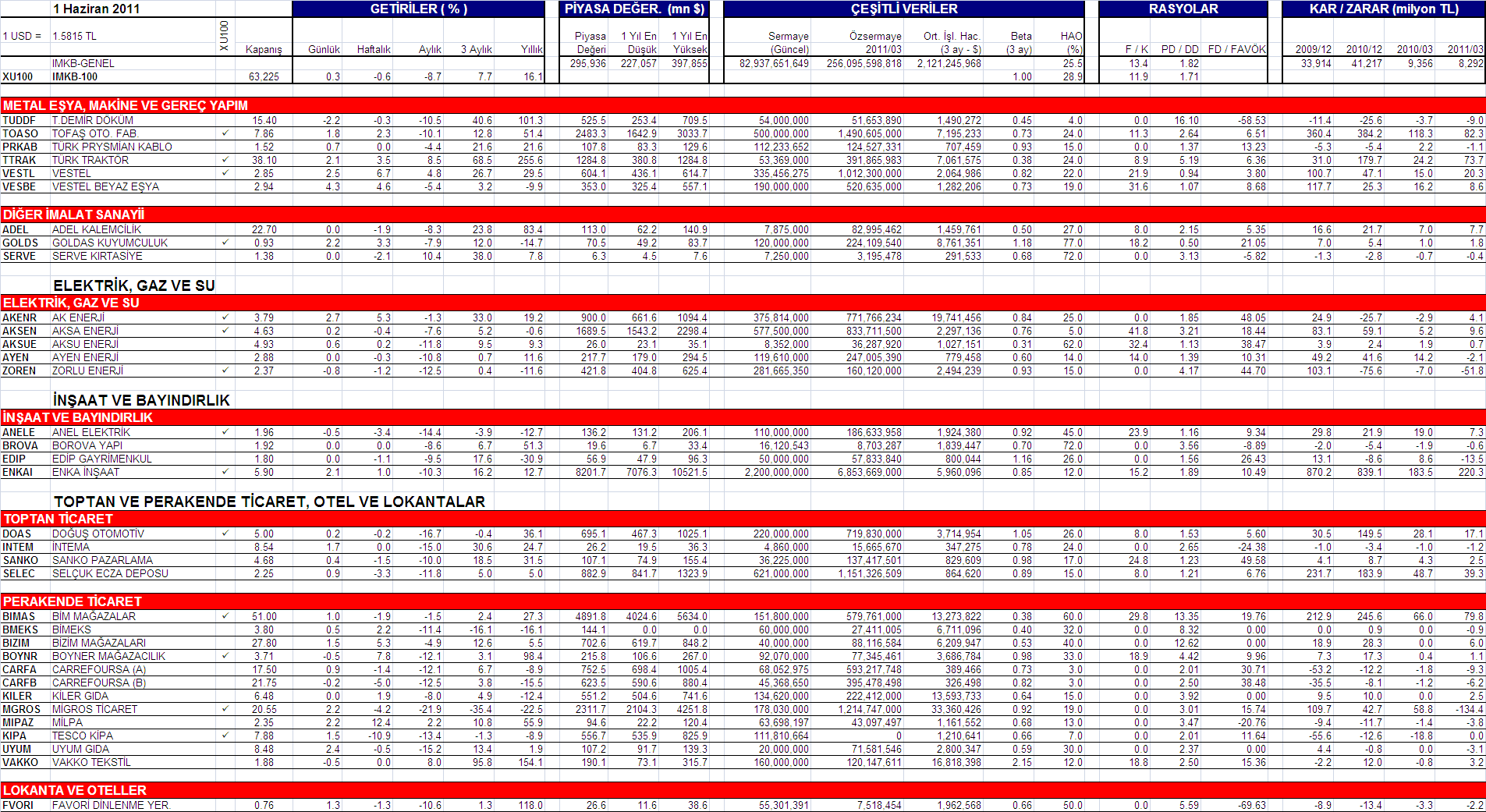This screenshot has height=812, width=1486.
Task: Click the FAVORİ DİNLENME YER. company cell
Action: click(x=111, y=805)
